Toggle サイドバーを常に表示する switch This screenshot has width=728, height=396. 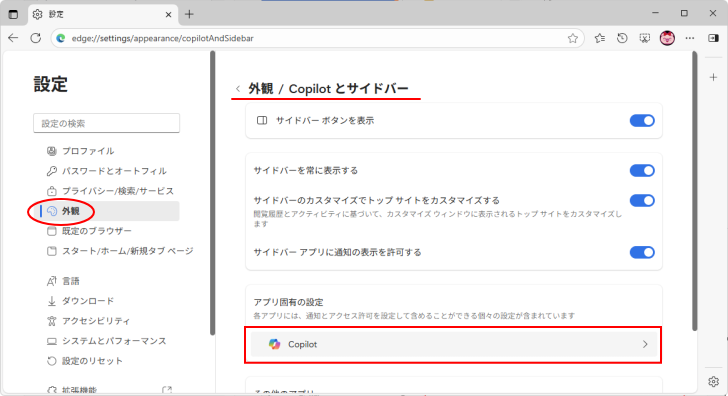[642, 170]
